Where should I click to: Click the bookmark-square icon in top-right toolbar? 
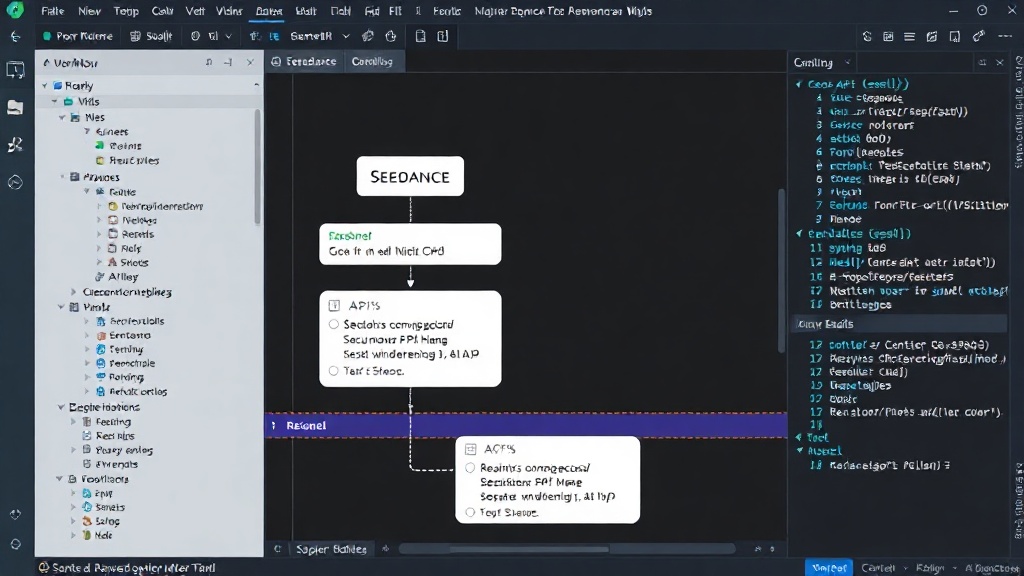pyautogui.click(x=955, y=37)
